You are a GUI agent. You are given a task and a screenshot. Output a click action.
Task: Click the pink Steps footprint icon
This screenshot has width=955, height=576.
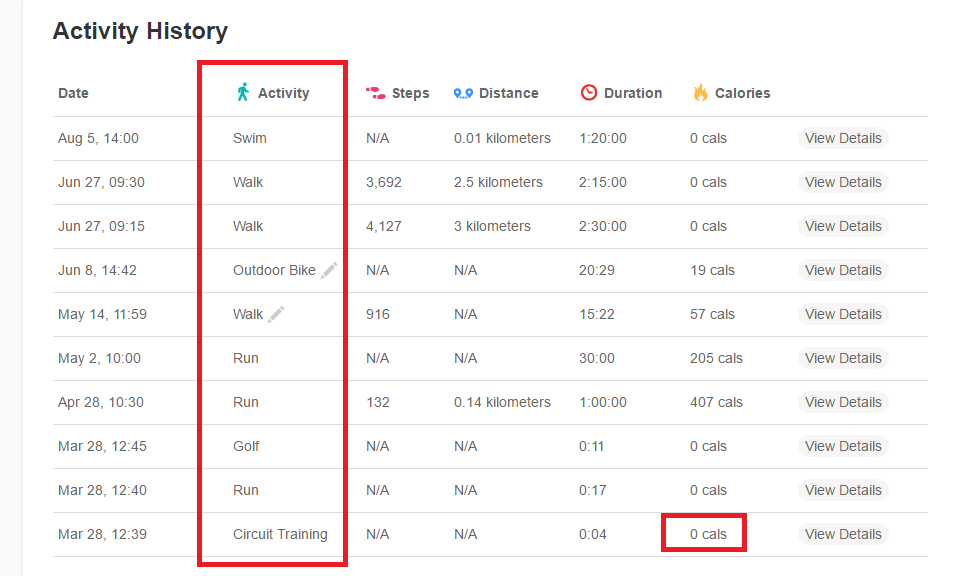[376, 93]
